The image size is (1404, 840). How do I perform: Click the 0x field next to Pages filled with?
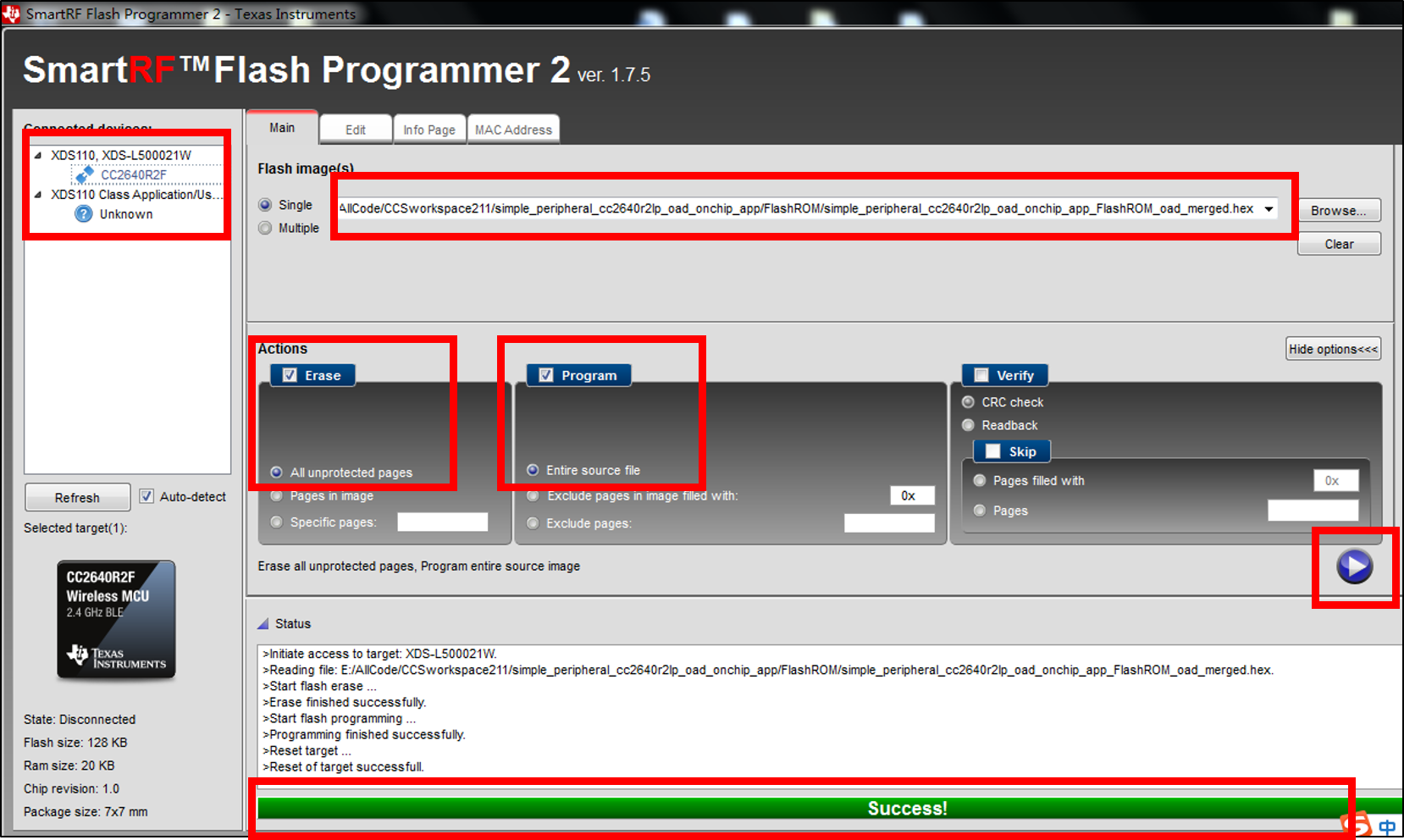pos(1336,481)
